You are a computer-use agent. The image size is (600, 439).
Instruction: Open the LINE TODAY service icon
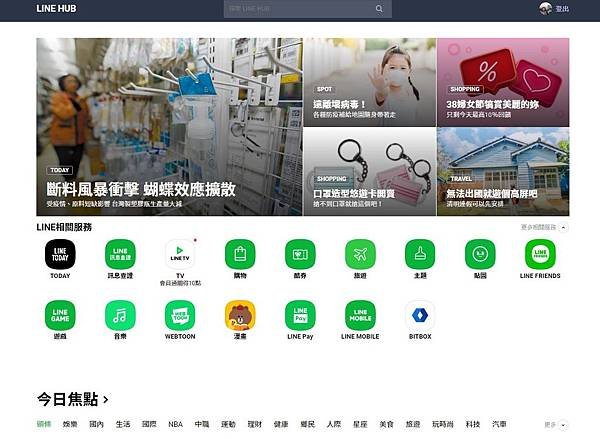[x=60, y=255]
